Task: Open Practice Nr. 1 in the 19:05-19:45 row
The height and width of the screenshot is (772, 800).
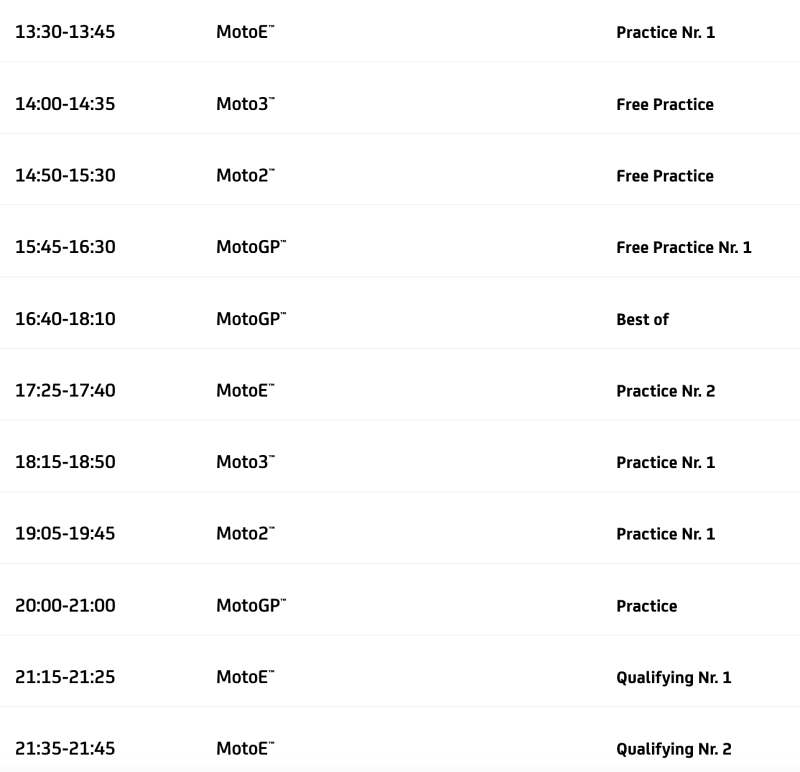Action: pyautogui.click(x=665, y=534)
